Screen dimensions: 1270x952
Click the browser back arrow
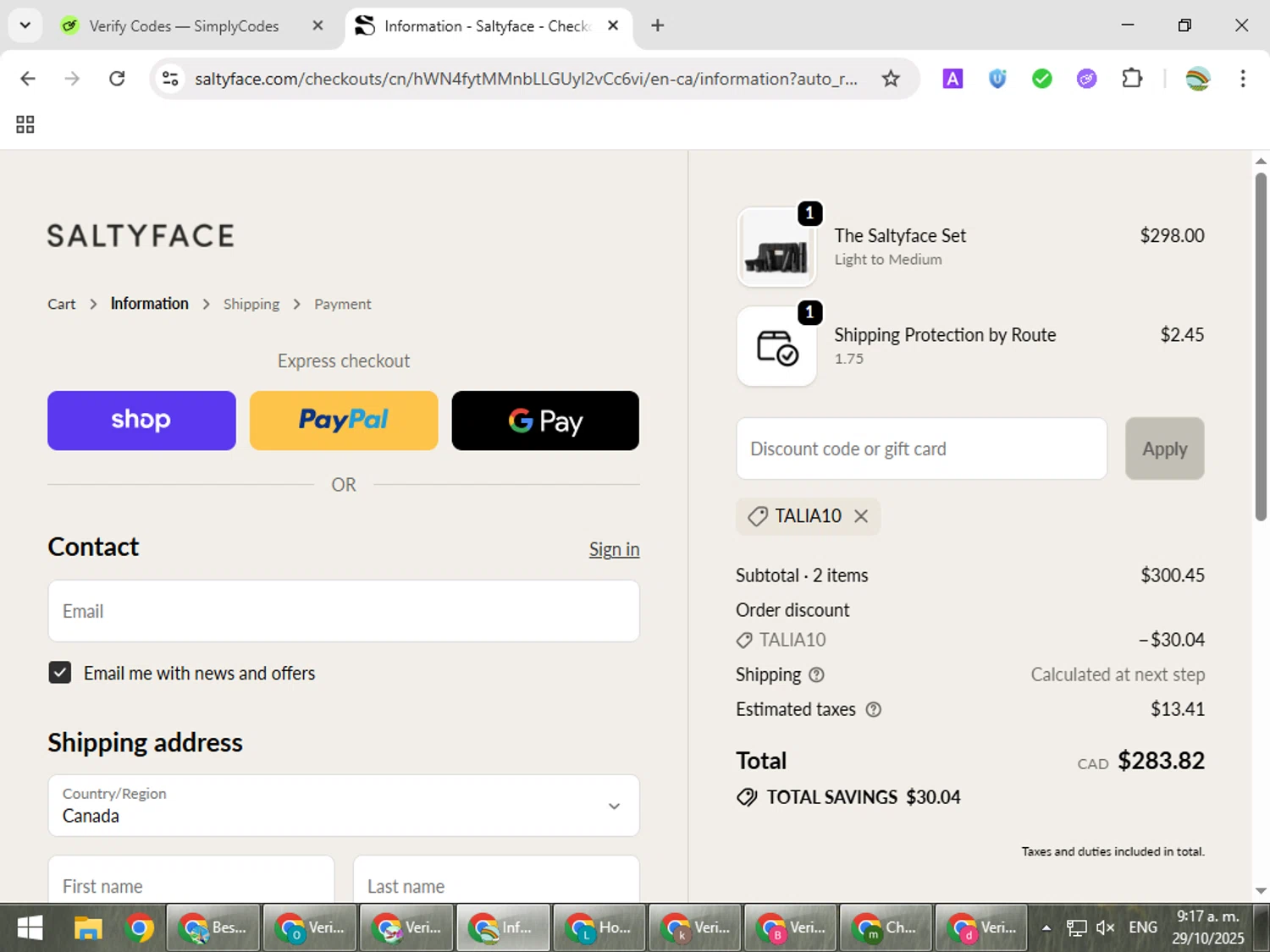tap(28, 79)
